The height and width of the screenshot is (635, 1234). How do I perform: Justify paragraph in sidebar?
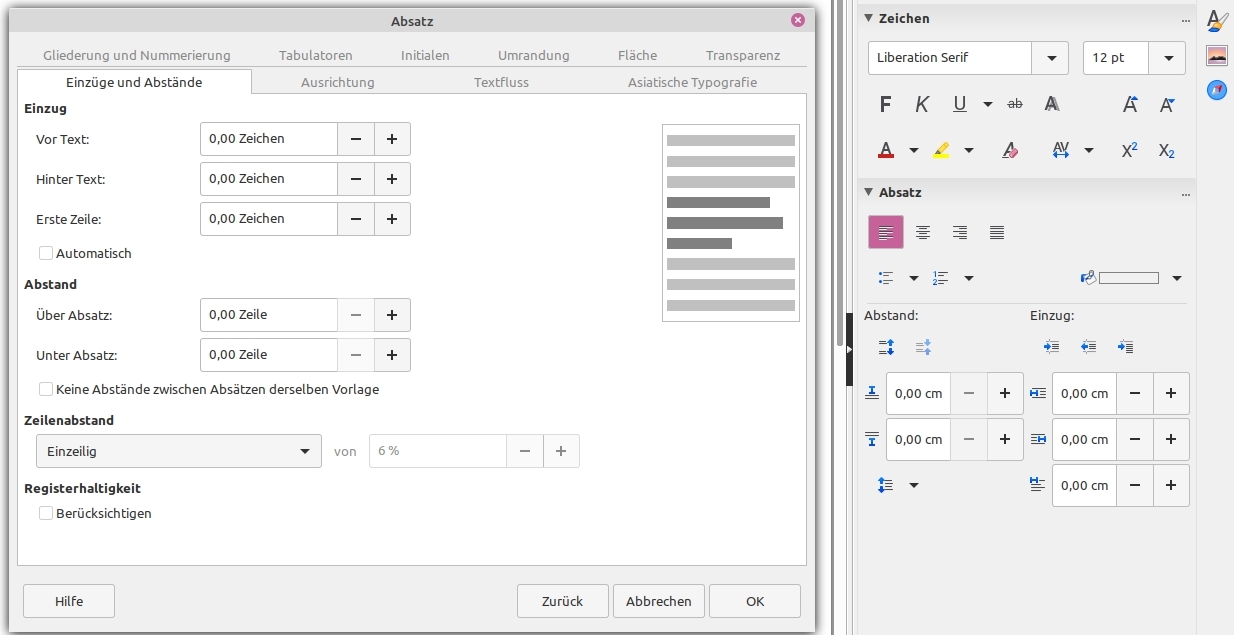(x=997, y=233)
